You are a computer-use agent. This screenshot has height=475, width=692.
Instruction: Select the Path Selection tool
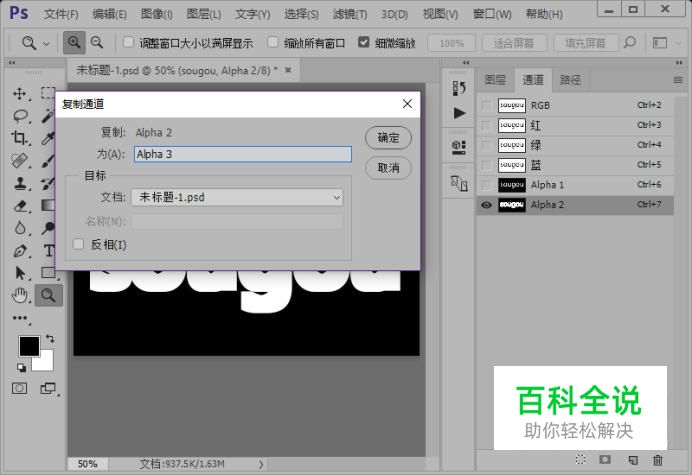(x=20, y=273)
